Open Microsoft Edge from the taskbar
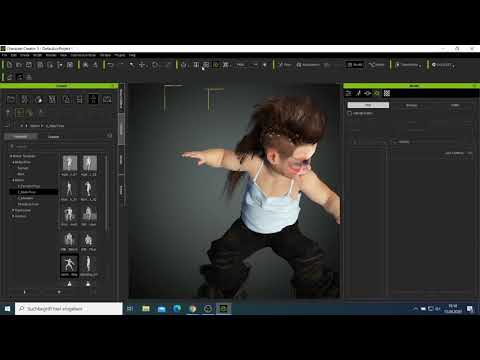Viewport: 480px width, 360px height. coord(177,309)
